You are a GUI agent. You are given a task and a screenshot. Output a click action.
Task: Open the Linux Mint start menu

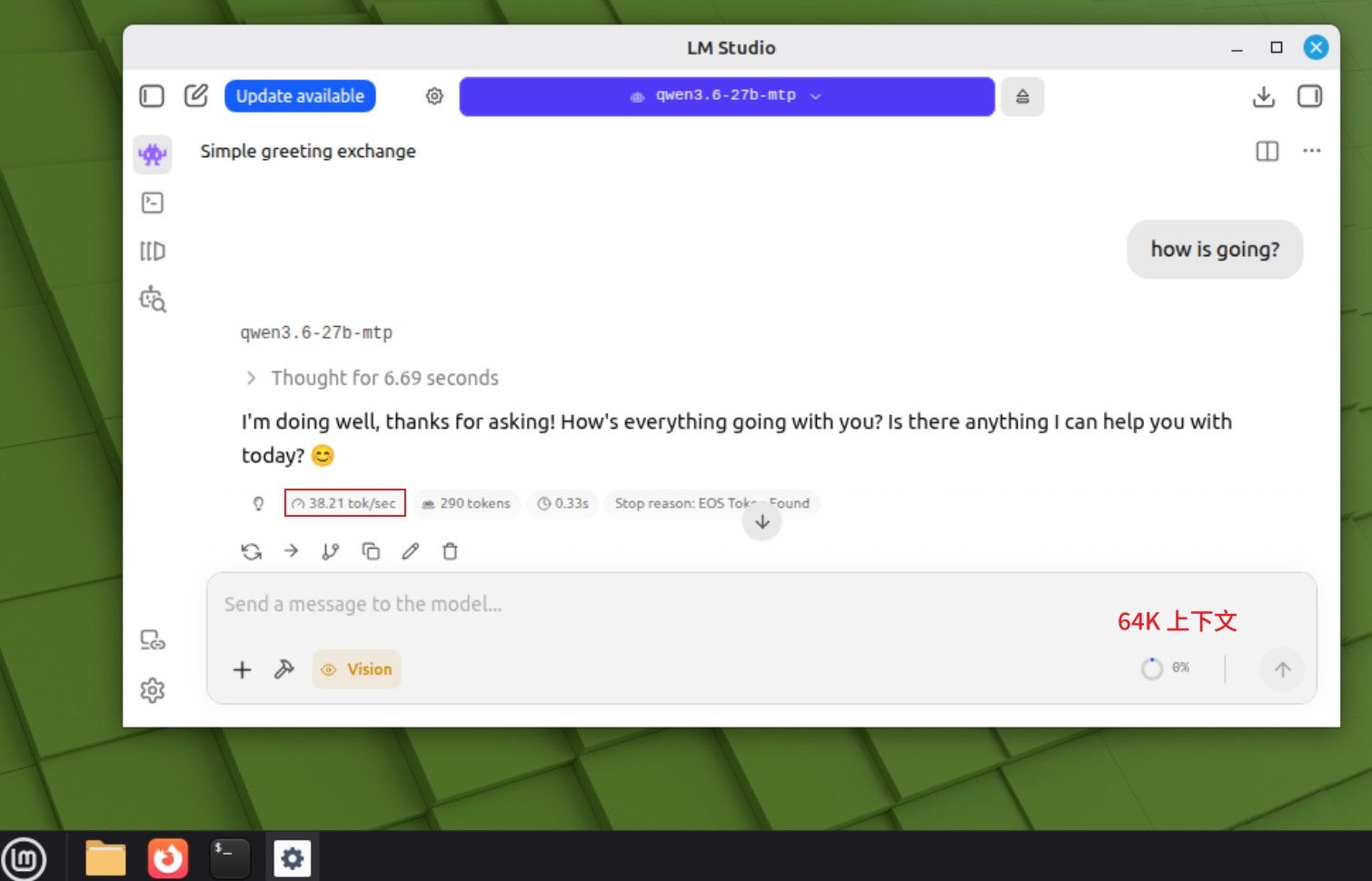click(25, 857)
